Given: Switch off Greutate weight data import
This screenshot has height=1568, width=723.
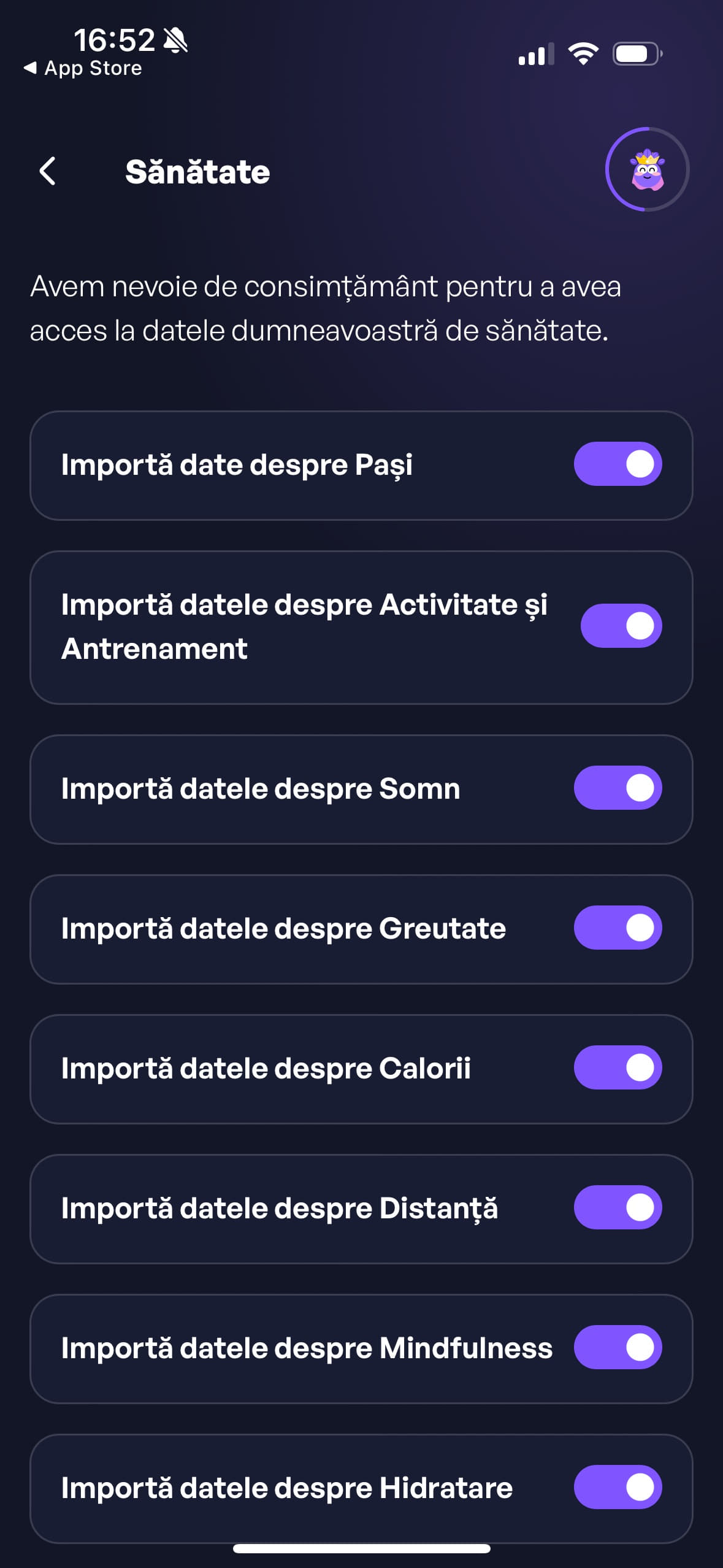Looking at the screenshot, I should pyautogui.click(x=618, y=928).
